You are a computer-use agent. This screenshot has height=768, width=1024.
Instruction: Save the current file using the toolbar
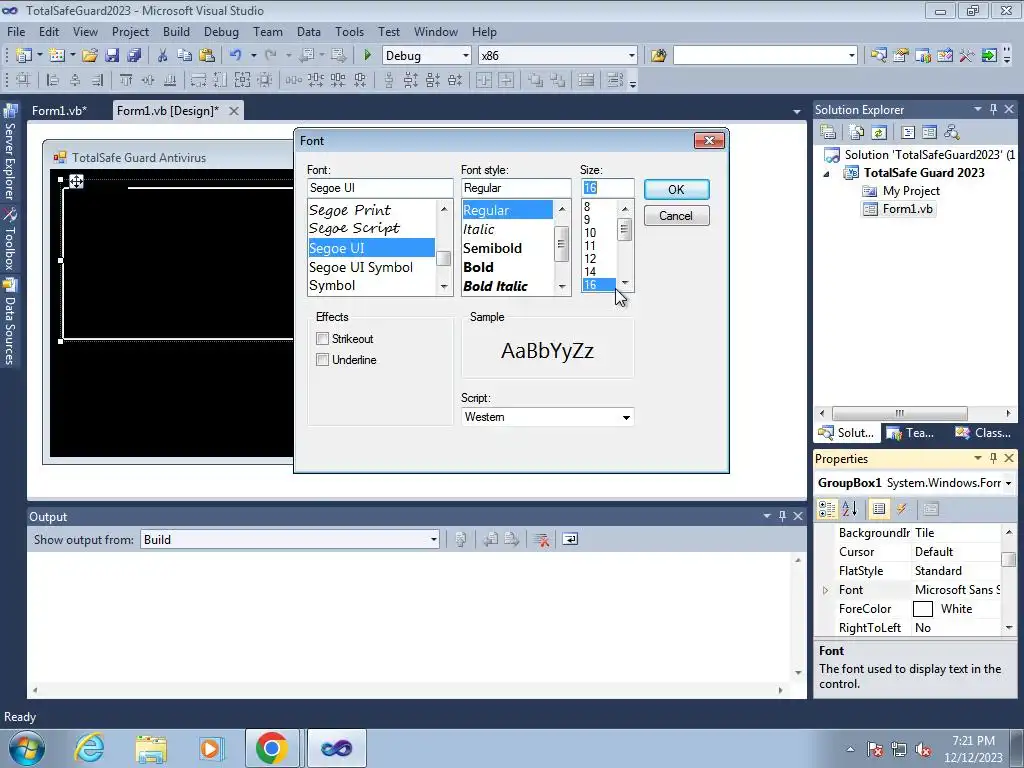pos(112,56)
